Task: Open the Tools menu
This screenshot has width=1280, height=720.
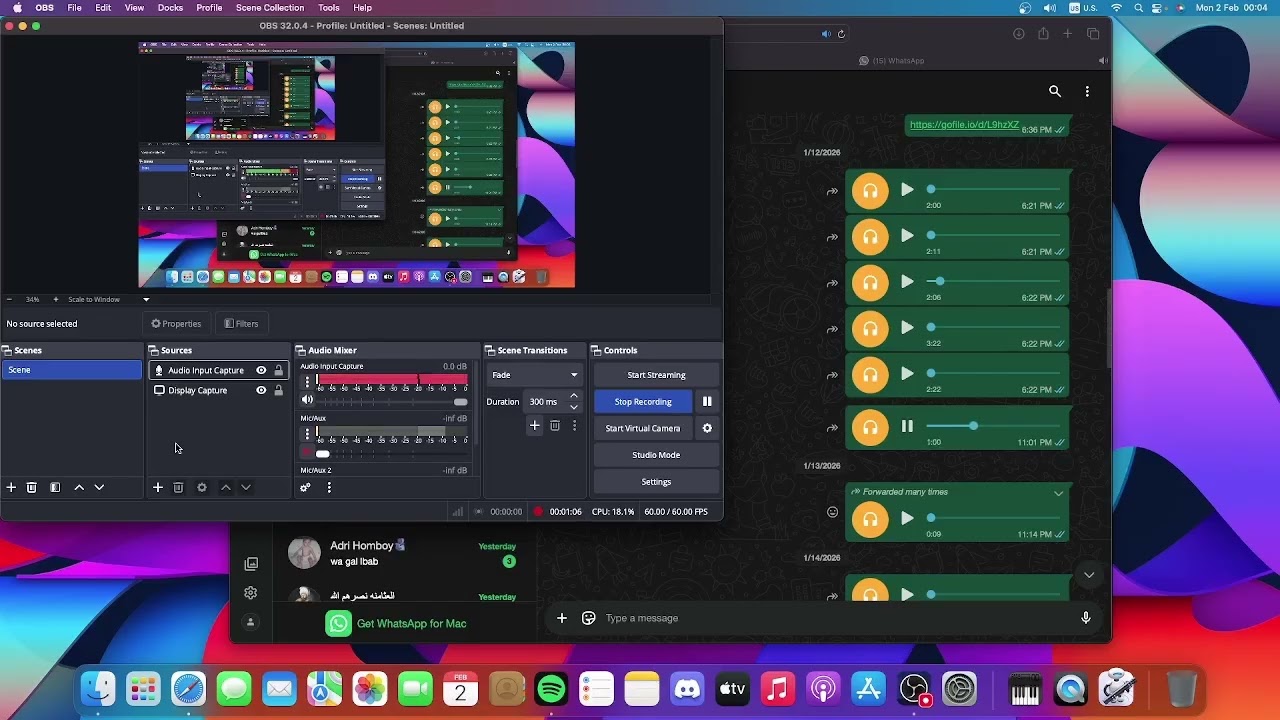Action: (328, 7)
